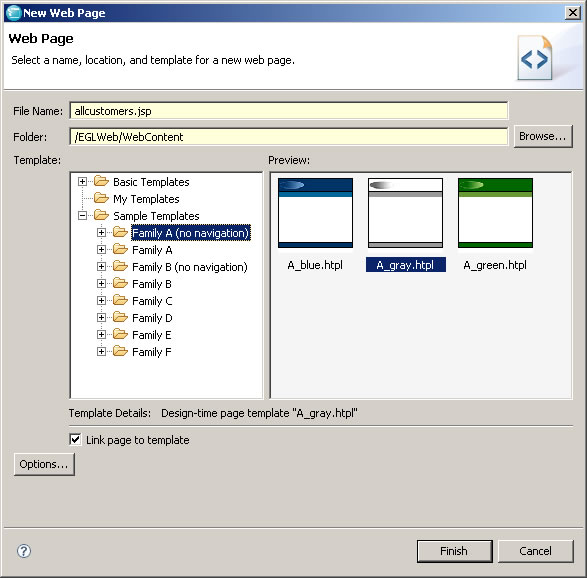The image size is (587, 578).
Task: Uncheck Link page to template checkbox
Action: (75, 439)
